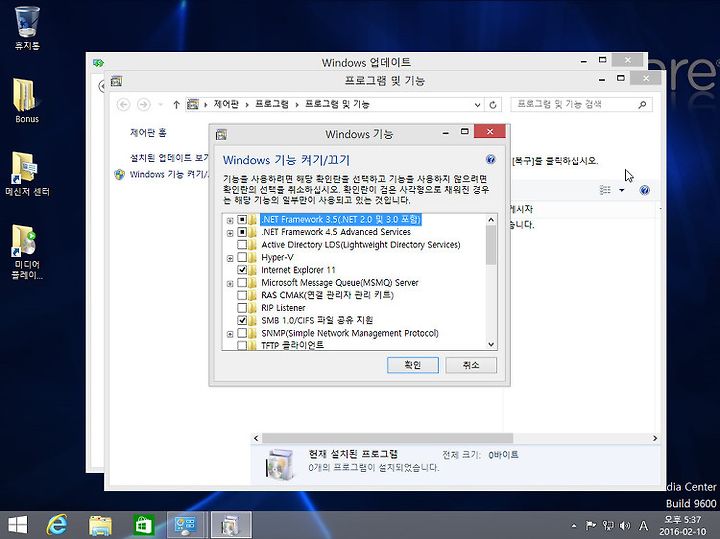Enable SNMP checkbox
The width and height of the screenshot is (720, 539).
click(x=242, y=333)
